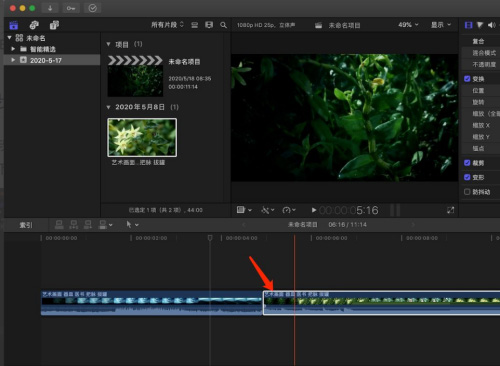Image resolution: width=500 pixels, height=366 pixels.
Task: Show the color inspector tab
Action: pos(480,25)
